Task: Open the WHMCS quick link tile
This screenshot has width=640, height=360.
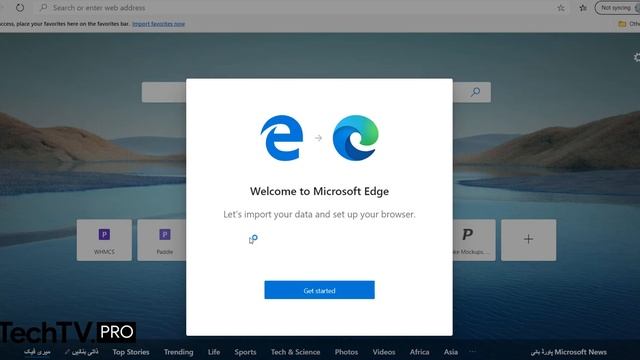Action: pos(104,240)
